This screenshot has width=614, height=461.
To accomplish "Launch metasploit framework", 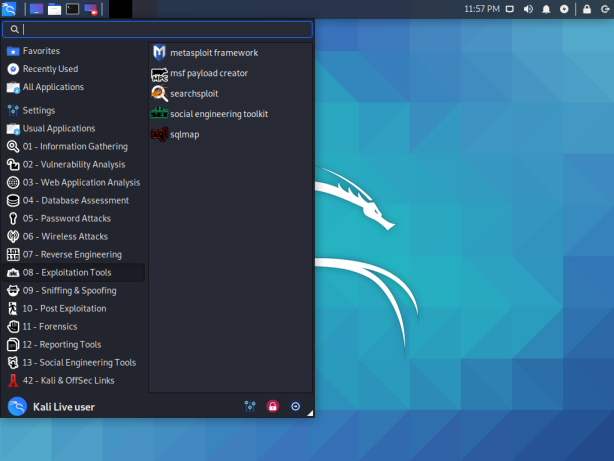I will (230, 53).
